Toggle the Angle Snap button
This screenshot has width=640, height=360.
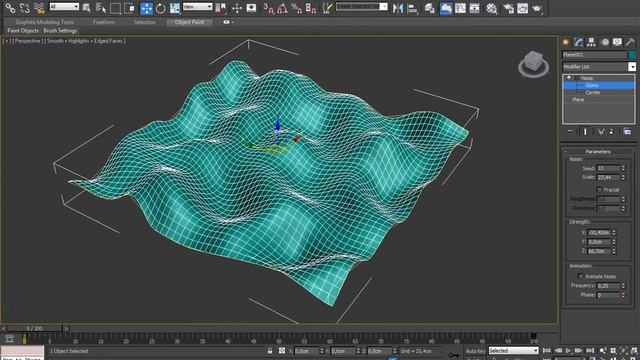click(282, 8)
